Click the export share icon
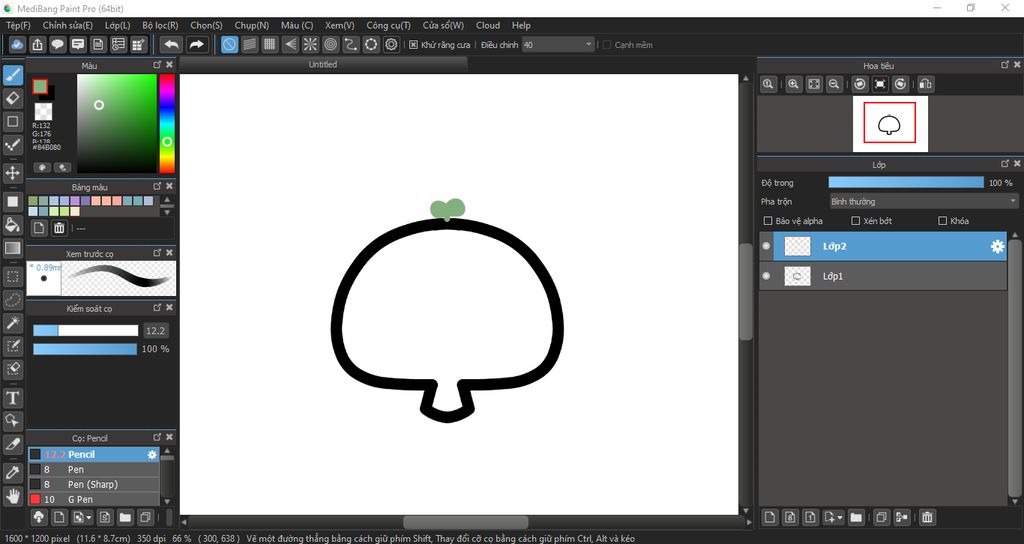 coord(37,44)
